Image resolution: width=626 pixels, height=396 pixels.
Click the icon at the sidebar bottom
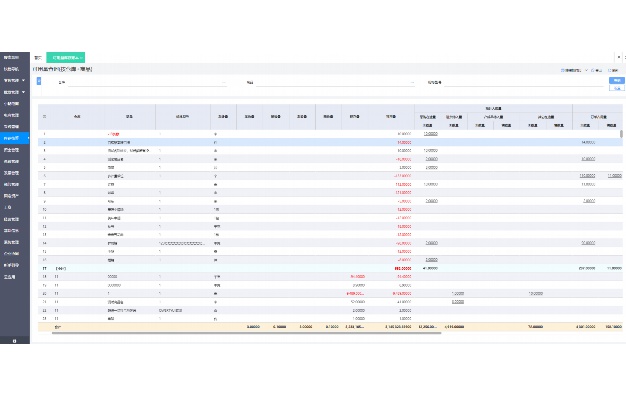15,341
